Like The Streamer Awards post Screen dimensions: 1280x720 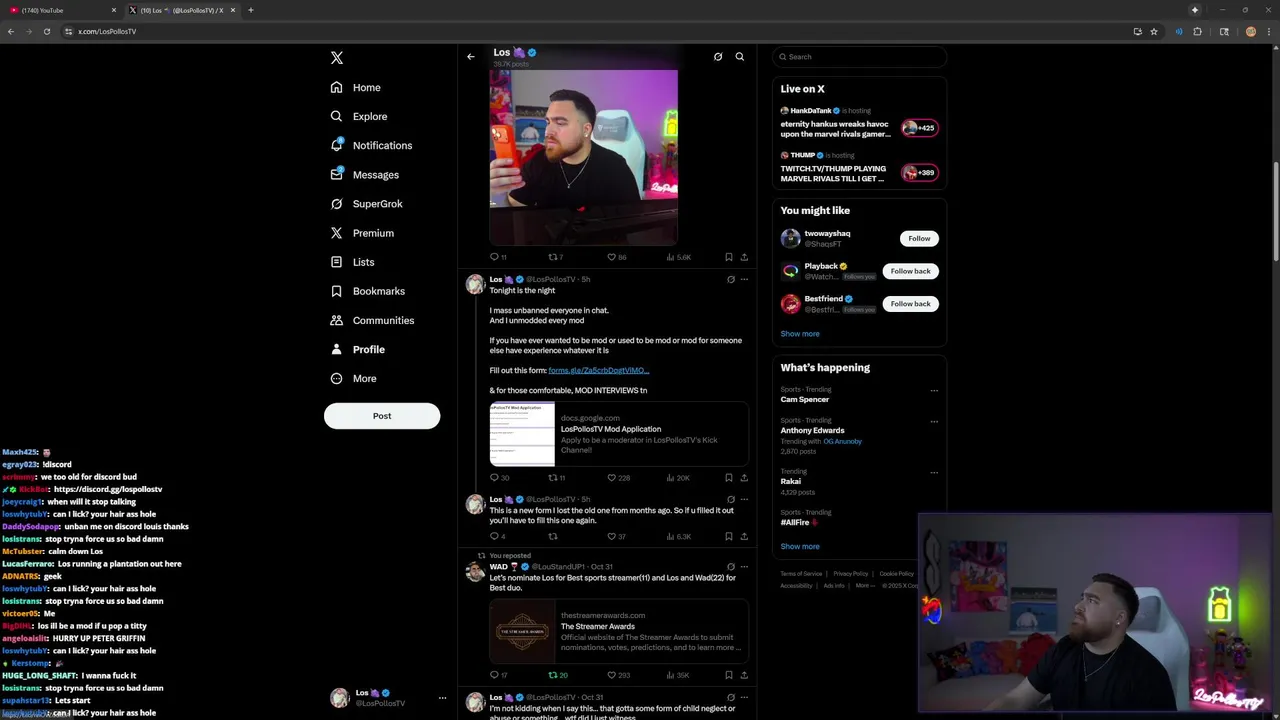point(618,675)
